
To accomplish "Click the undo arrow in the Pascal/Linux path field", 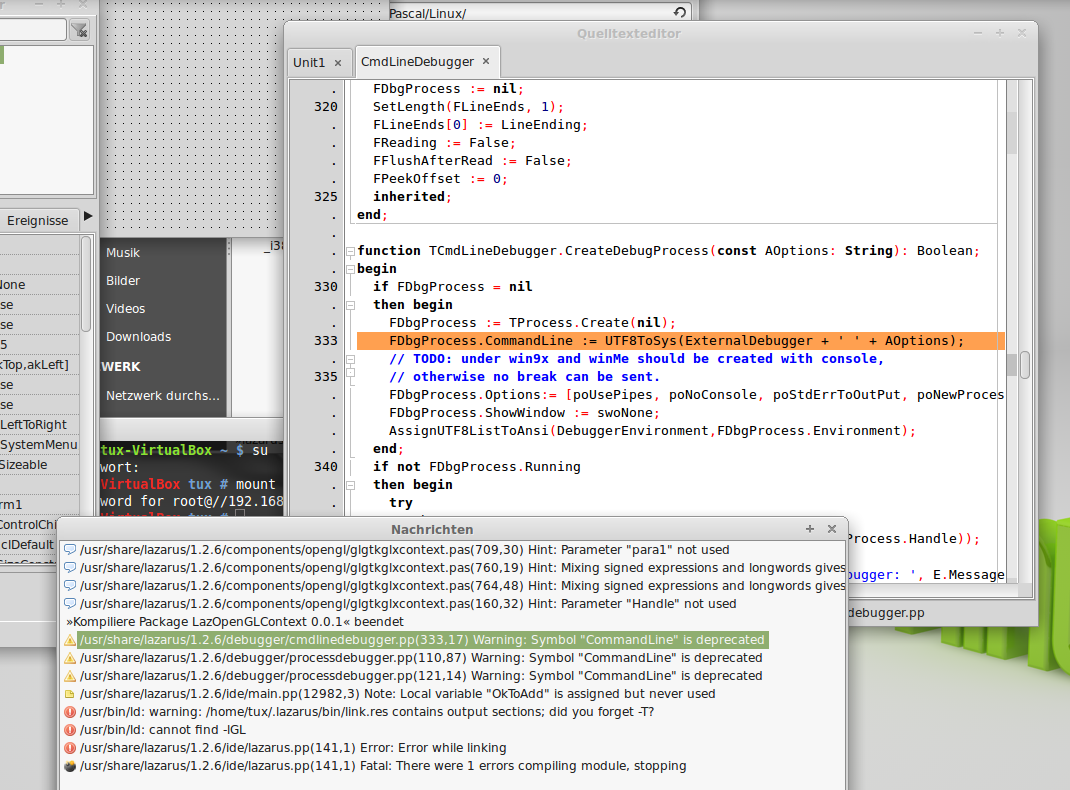I will pos(680,13).
